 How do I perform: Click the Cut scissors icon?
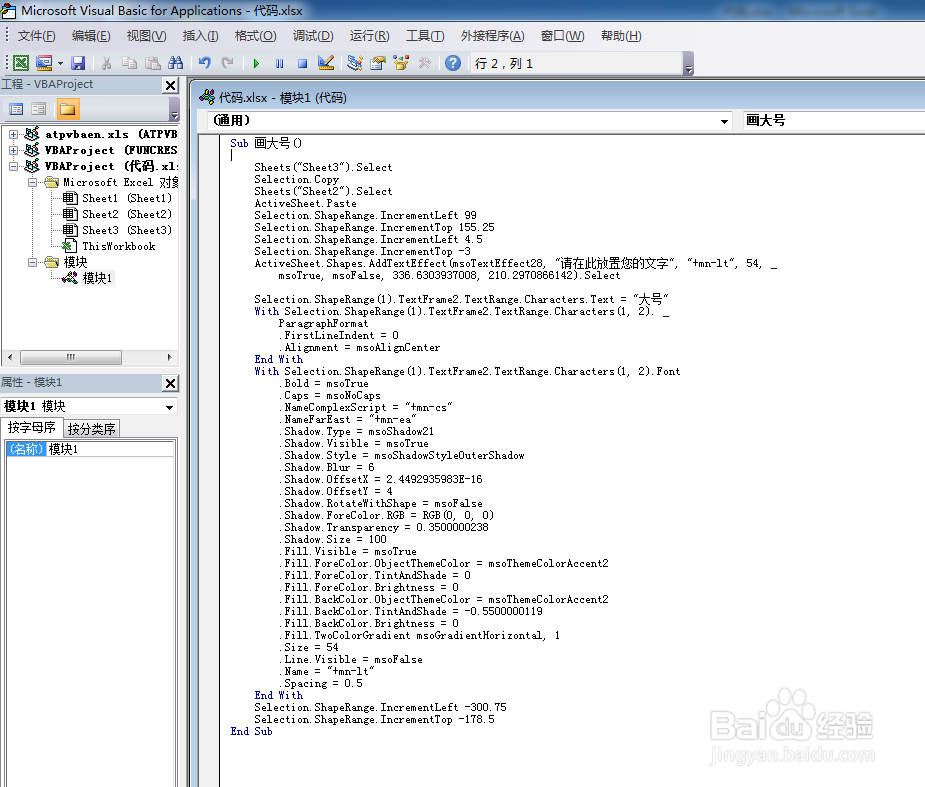pyautogui.click(x=106, y=63)
